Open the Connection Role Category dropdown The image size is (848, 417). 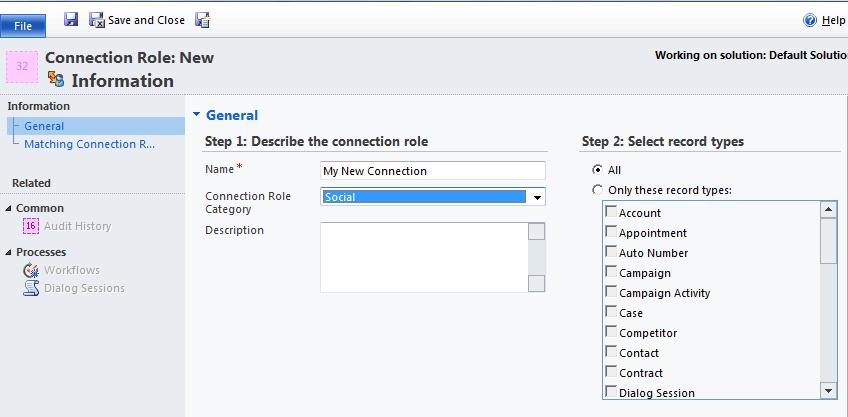(538, 197)
